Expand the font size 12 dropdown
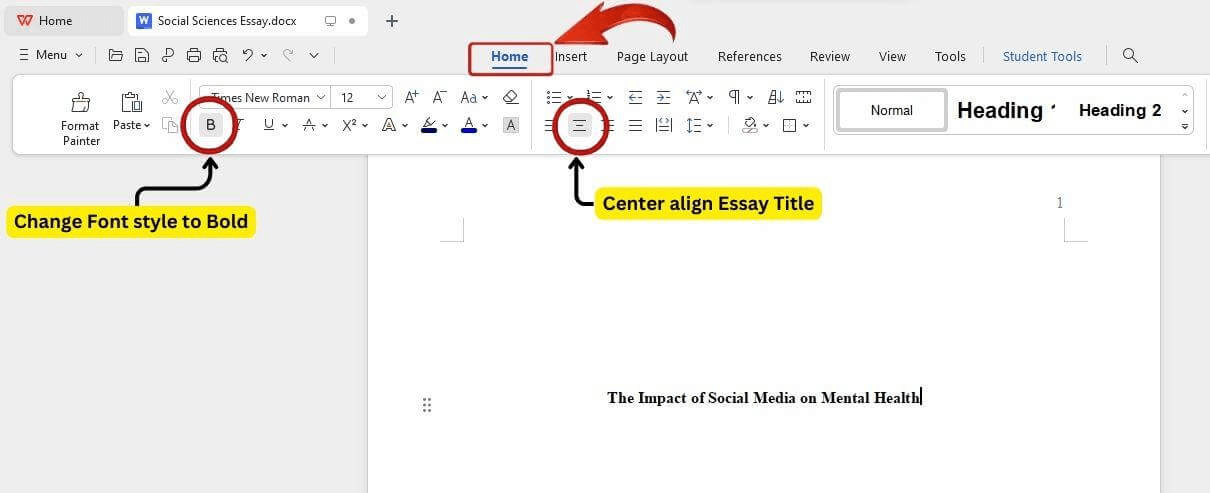This screenshot has height=493, width=1210. coord(383,97)
